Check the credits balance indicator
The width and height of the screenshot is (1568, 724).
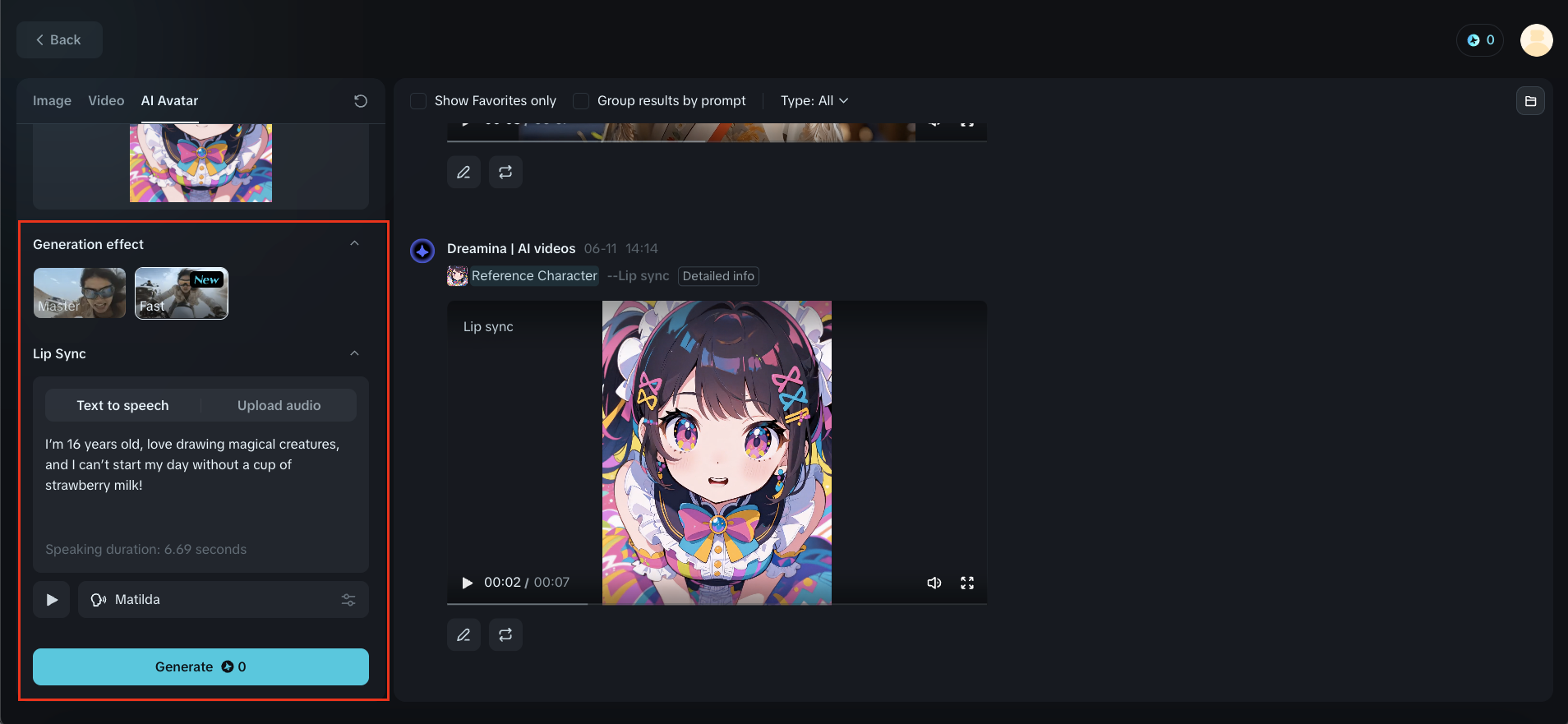pos(1480,39)
